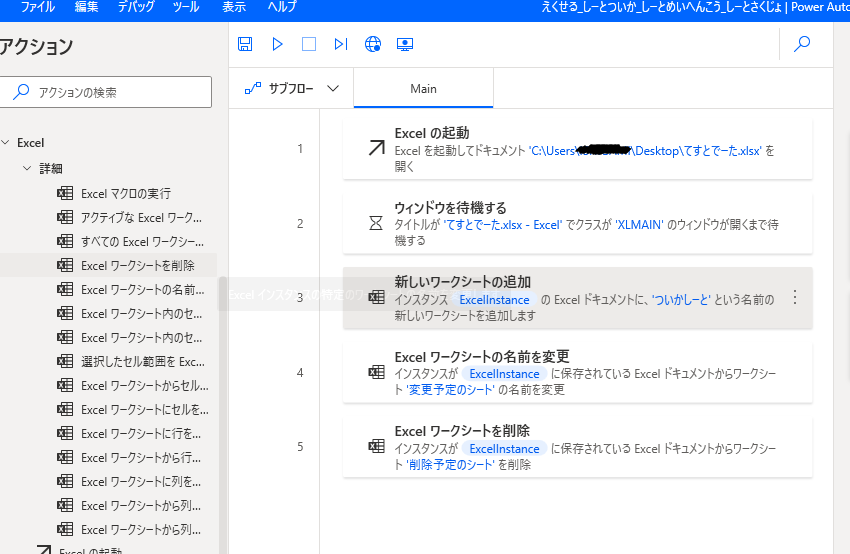Switch to the Main tab
The image size is (850, 554).
[423, 88]
